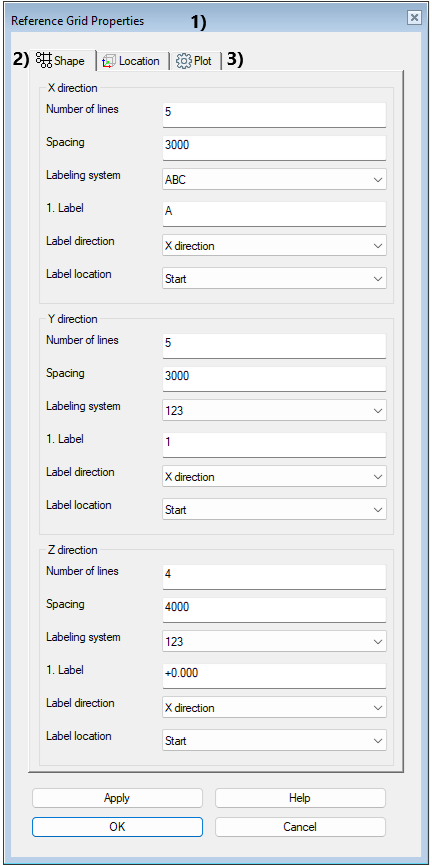Click the Apply button

tap(117, 798)
